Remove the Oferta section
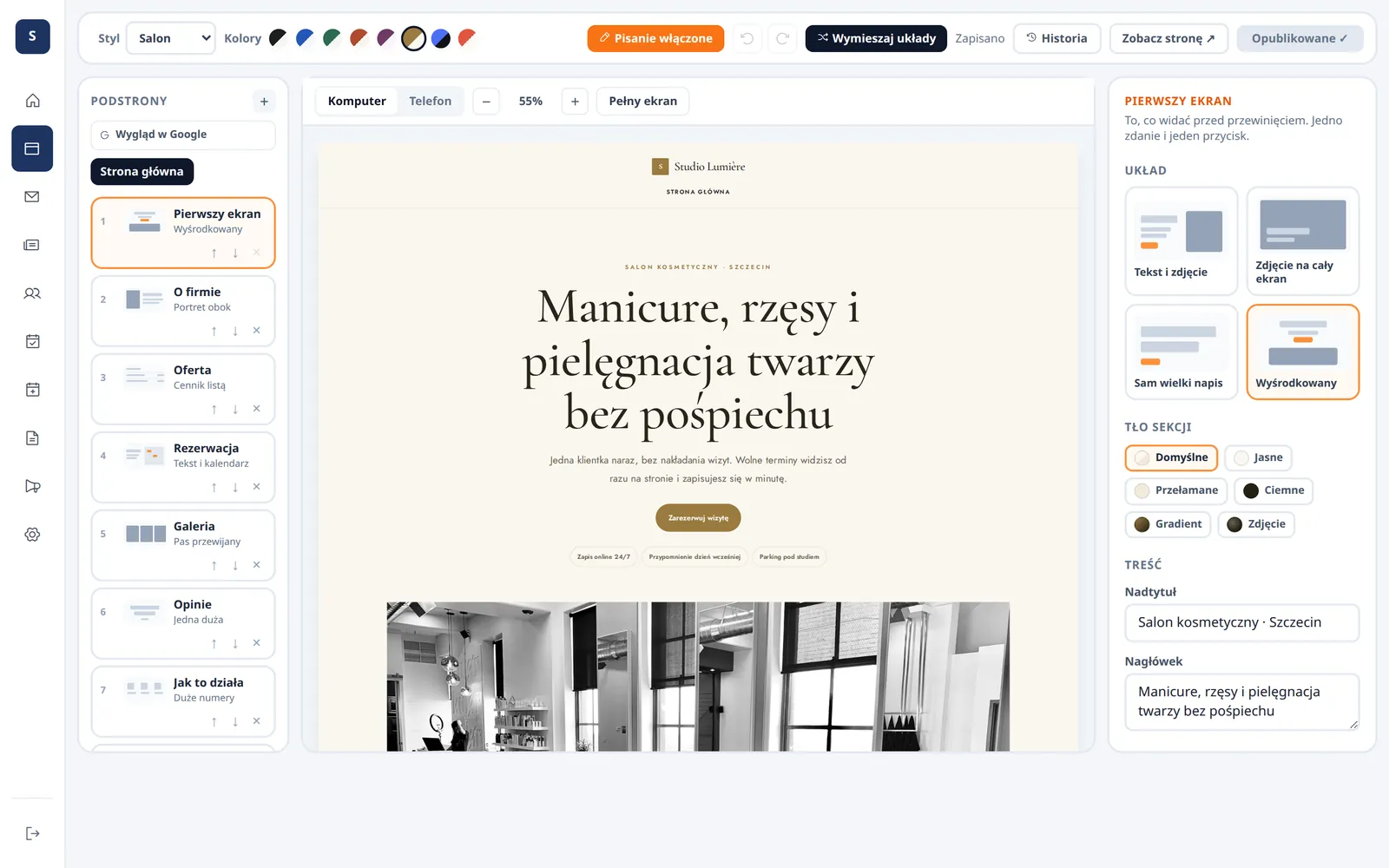 point(257,409)
